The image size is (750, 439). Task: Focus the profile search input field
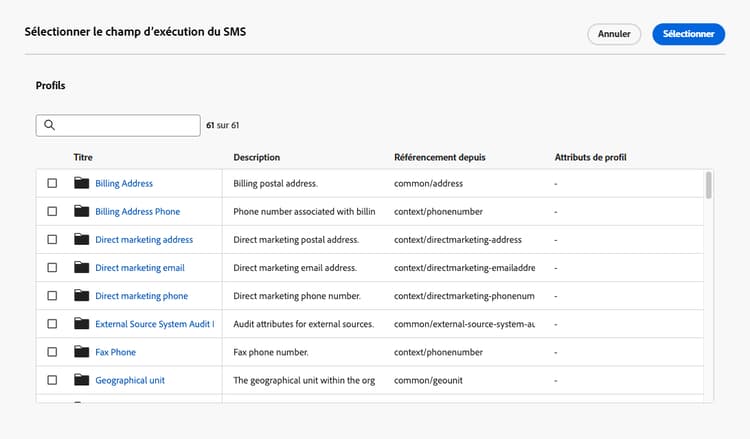[127, 125]
